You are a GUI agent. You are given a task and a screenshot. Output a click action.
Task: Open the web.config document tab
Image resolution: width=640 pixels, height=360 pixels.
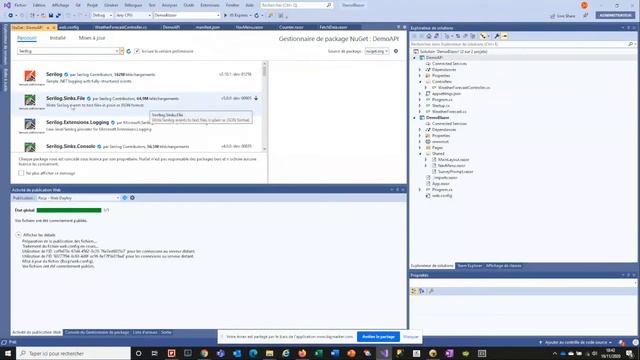tap(69, 27)
